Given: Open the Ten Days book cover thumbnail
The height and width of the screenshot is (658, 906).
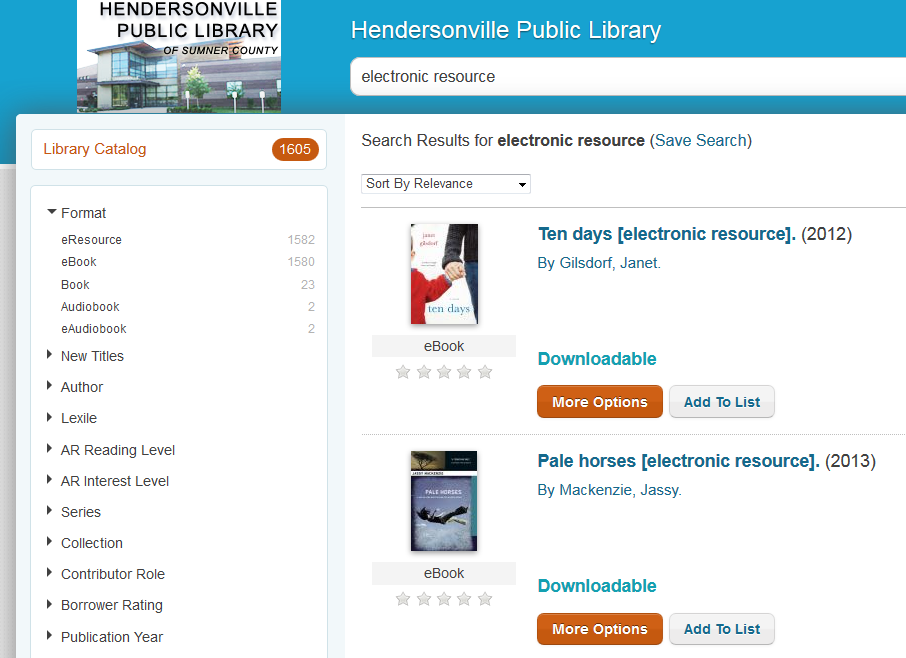Looking at the screenshot, I should pyautogui.click(x=444, y=274).
